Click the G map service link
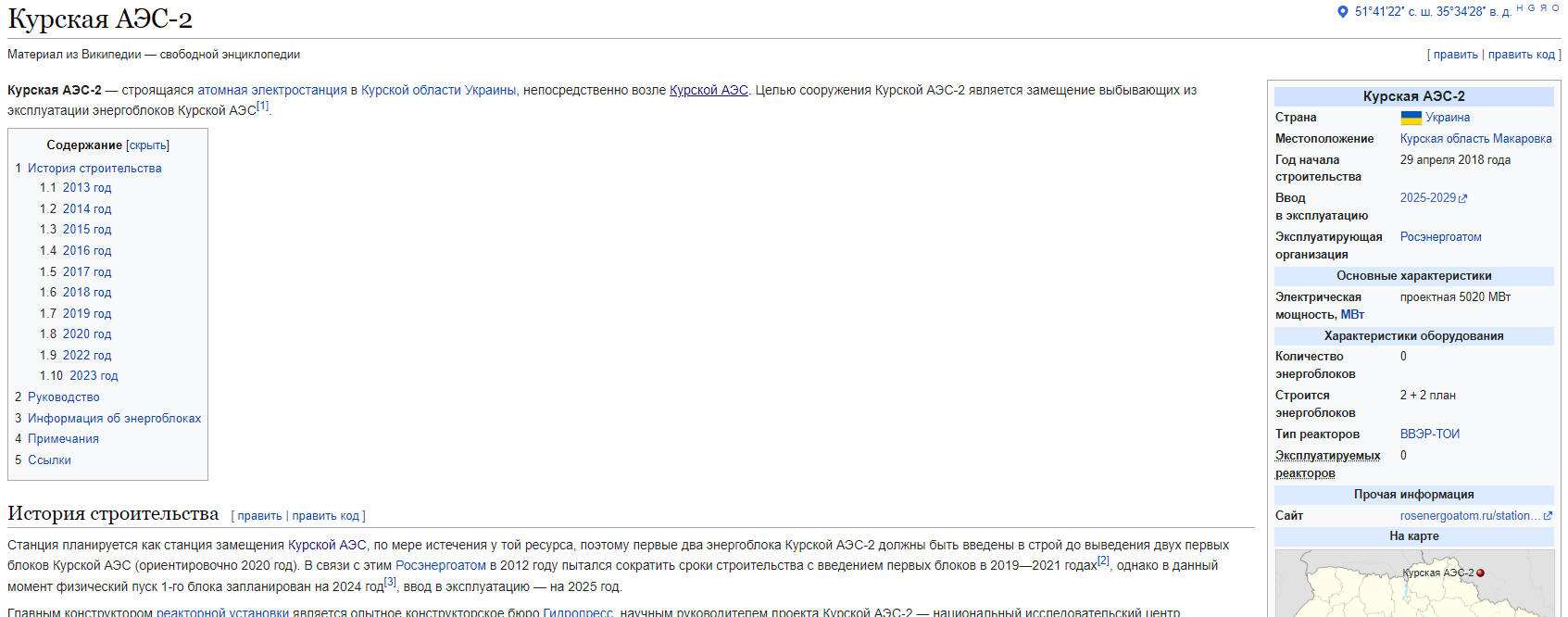 (1532, 7)
